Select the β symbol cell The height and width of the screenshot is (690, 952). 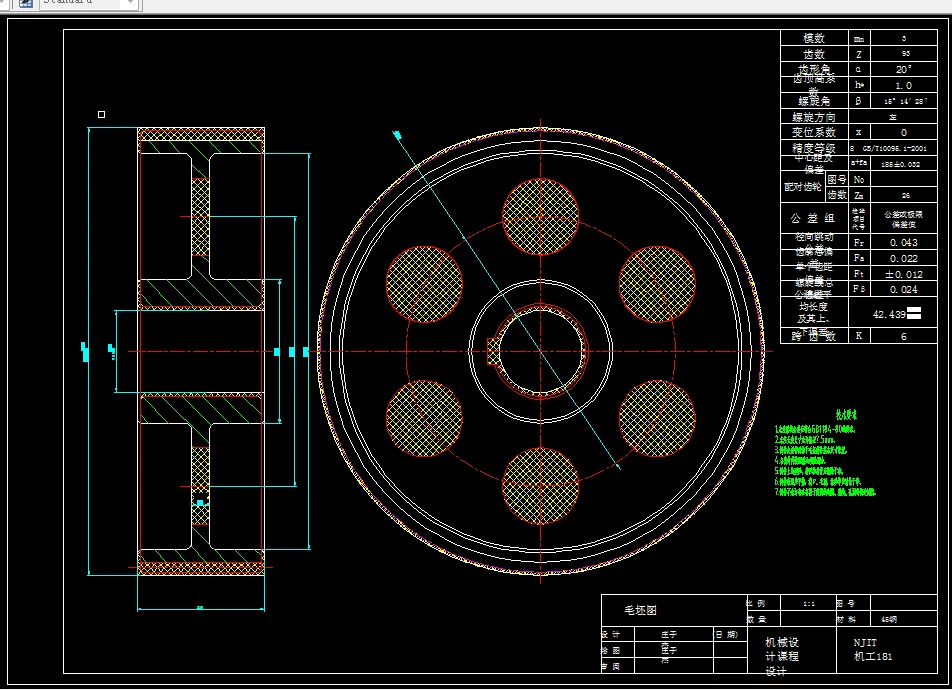(858, 101)
